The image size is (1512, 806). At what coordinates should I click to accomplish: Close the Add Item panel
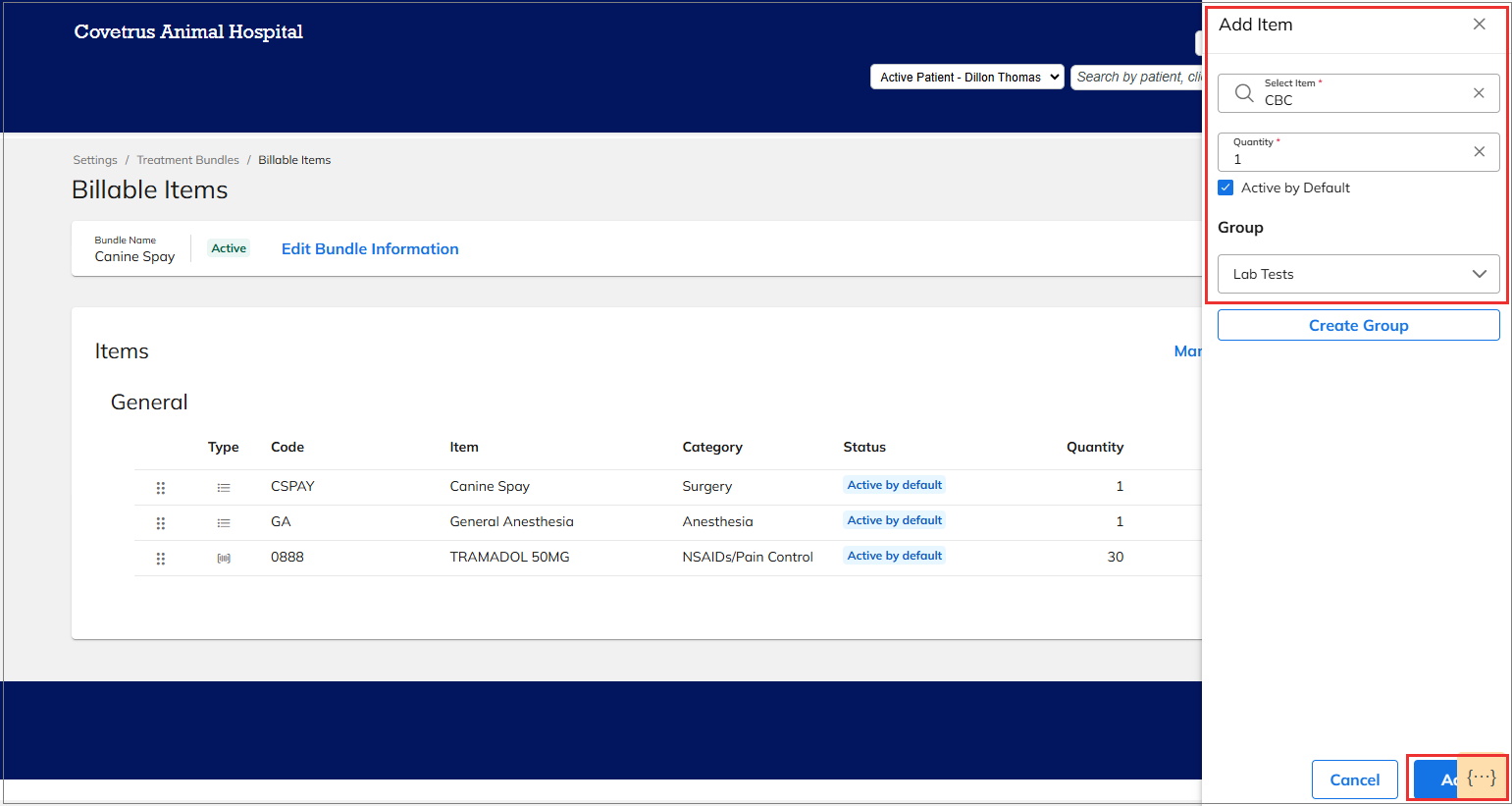click(1479, 24)
